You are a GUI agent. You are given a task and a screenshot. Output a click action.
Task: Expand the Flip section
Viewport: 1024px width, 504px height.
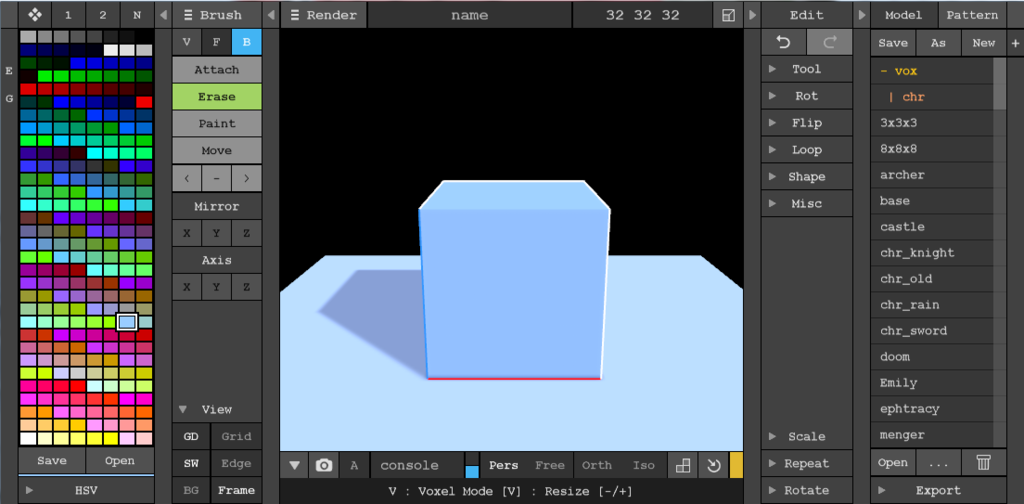[807, 123]
